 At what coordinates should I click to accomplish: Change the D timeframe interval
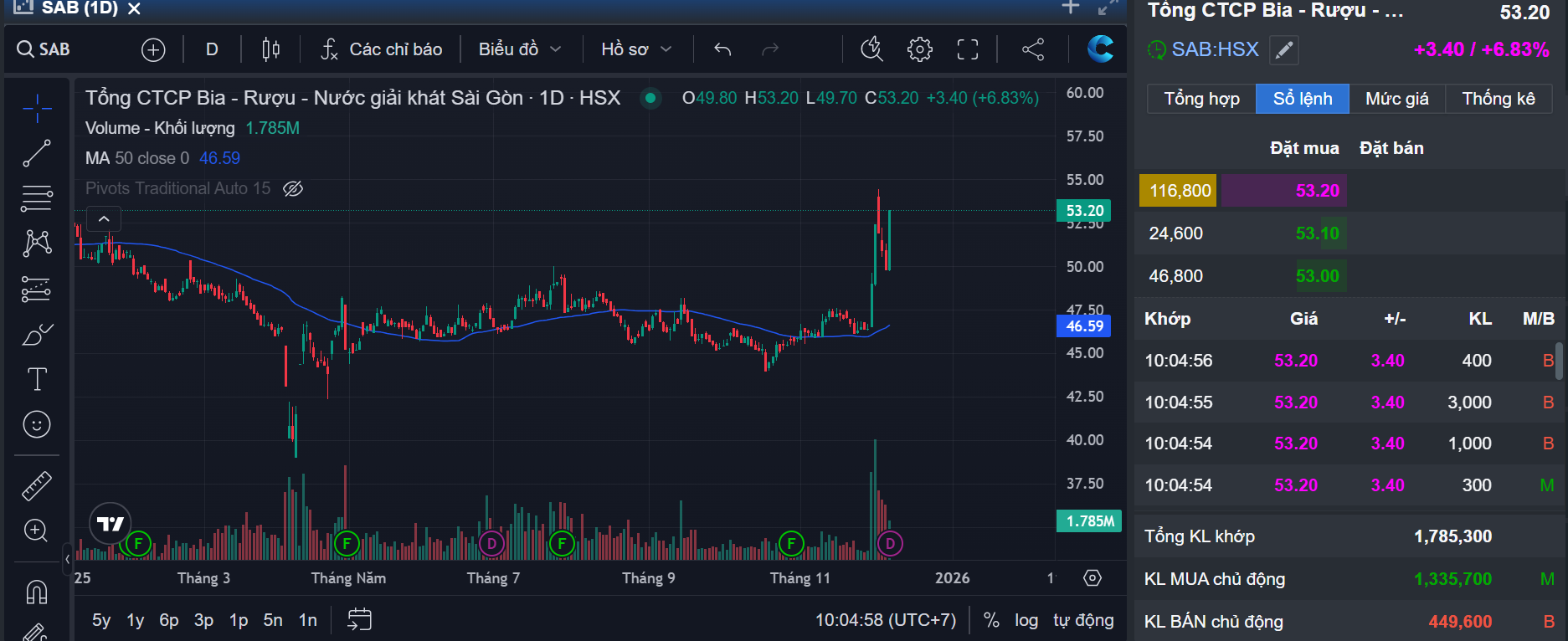212,49
